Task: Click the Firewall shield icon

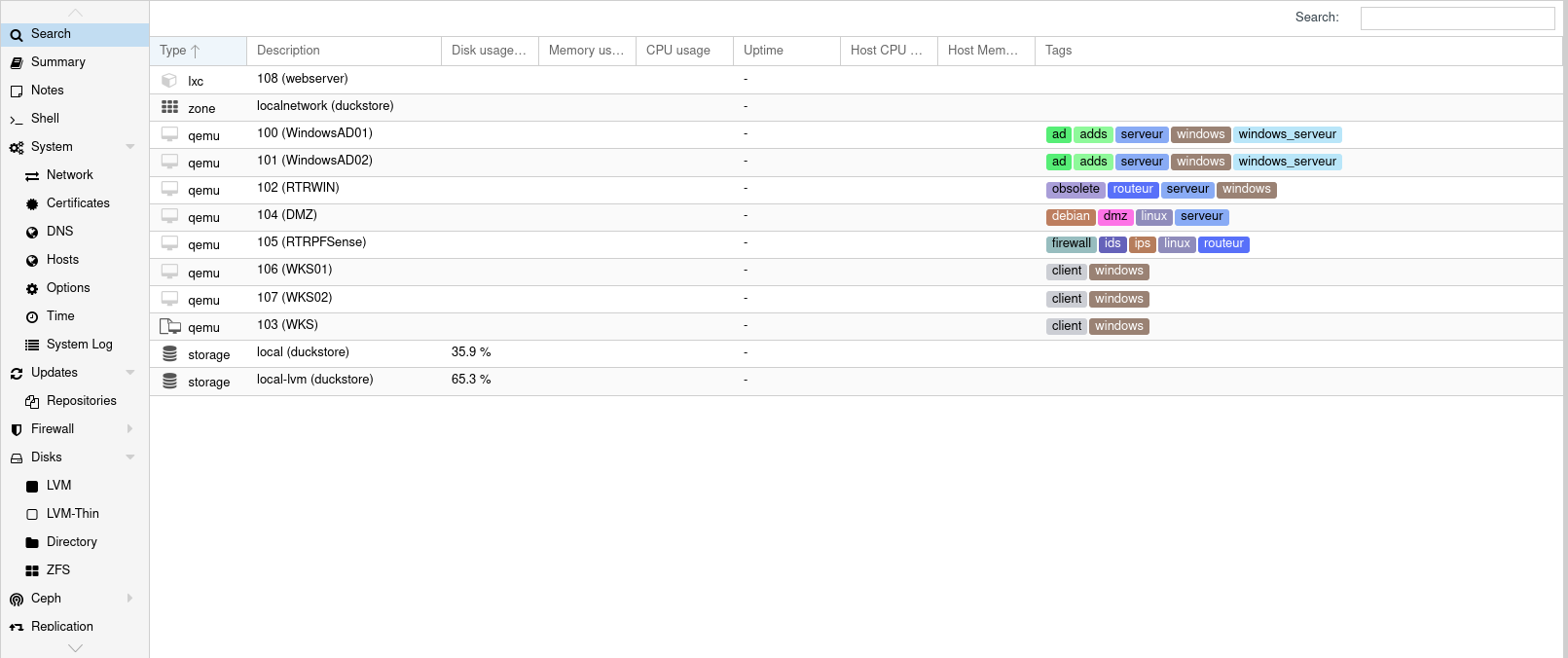Action: [x=17, y=430]
